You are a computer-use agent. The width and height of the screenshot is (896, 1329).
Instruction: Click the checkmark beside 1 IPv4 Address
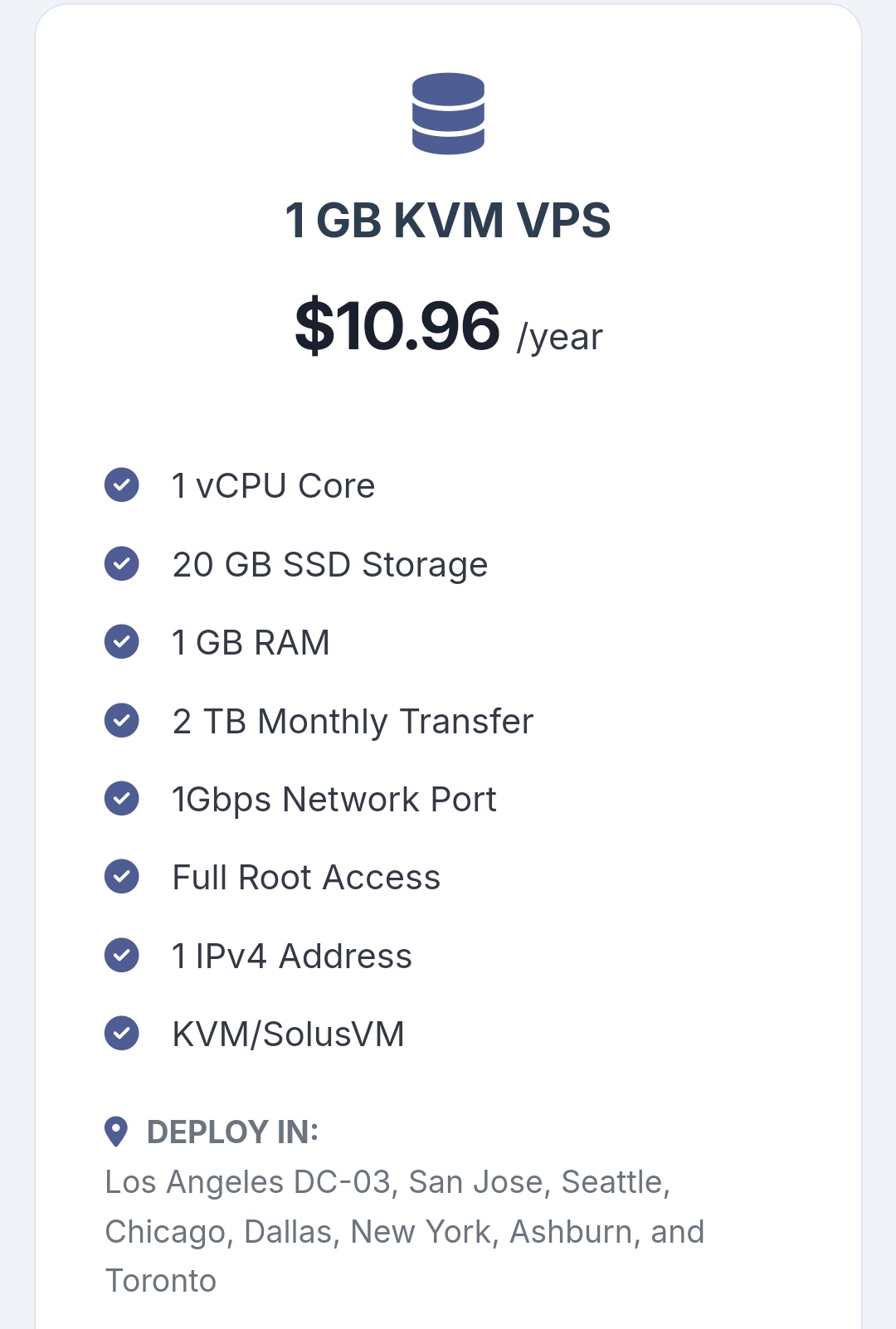coord(122,955)
